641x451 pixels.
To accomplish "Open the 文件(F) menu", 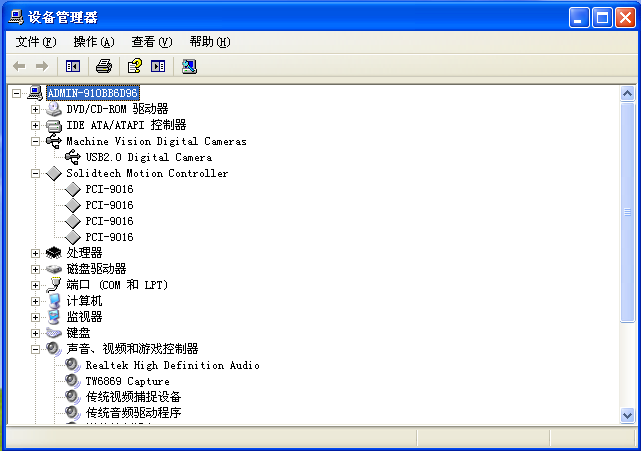I will point(36,42).
